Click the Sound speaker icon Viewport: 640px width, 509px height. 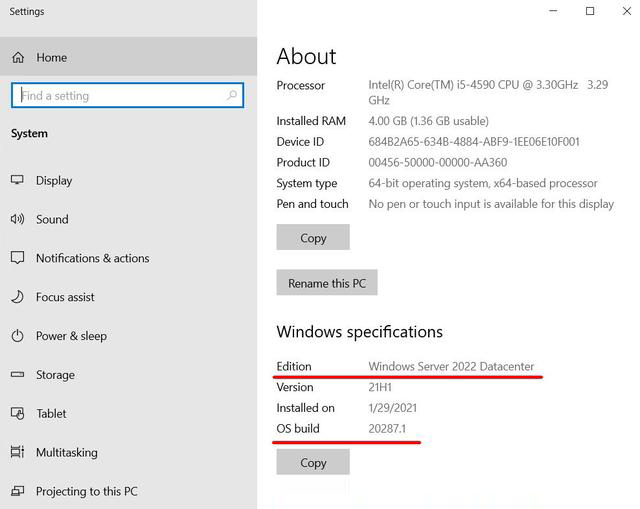click(17, 219)
